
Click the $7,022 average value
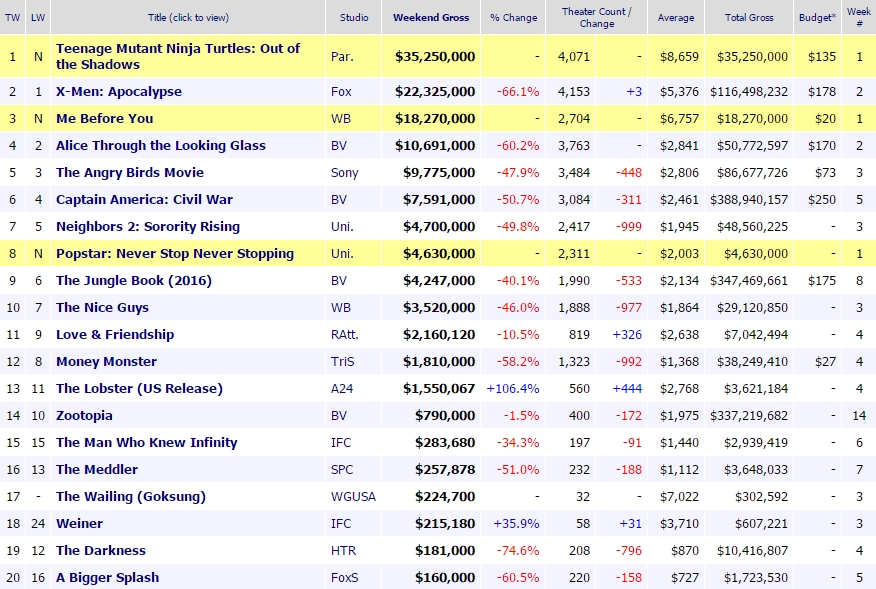[679, 497]
